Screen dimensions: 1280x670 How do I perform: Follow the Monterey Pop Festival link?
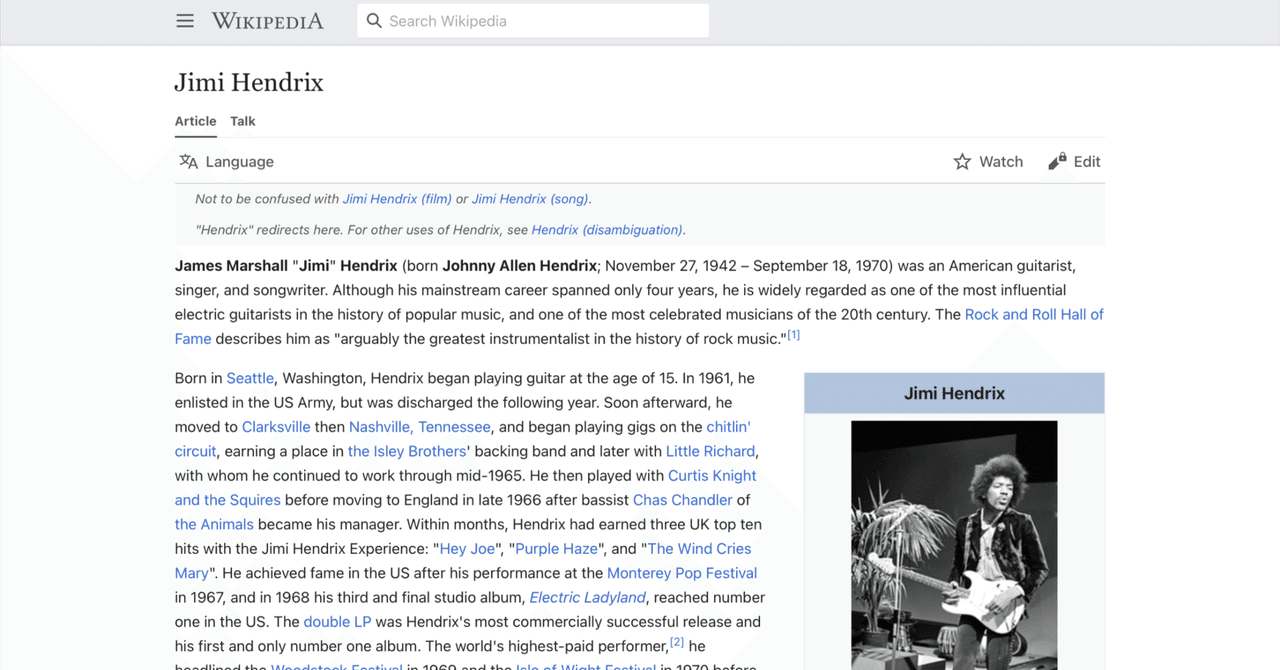click(x=682, y=573)
